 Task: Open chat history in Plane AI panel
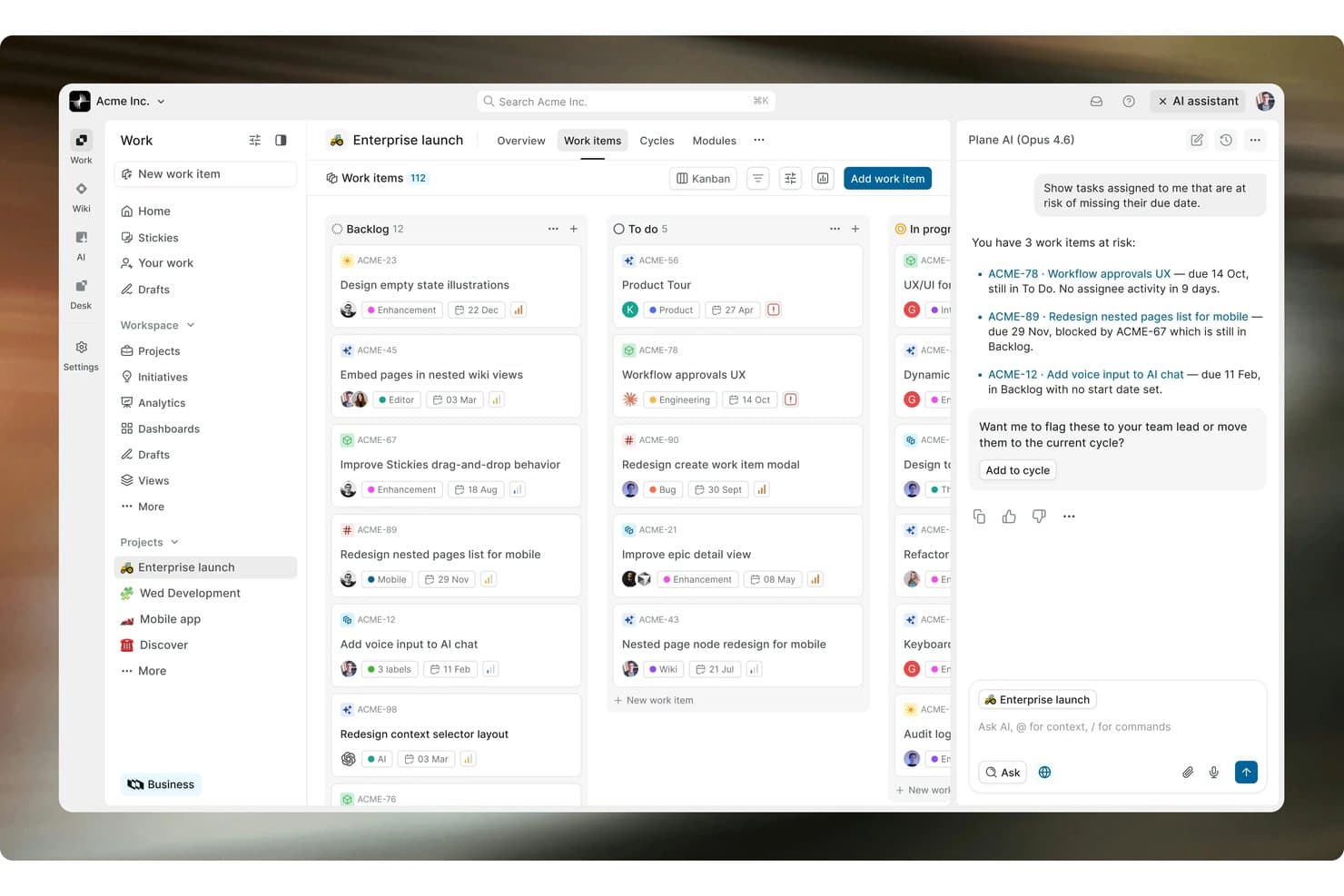(1226, 140)
